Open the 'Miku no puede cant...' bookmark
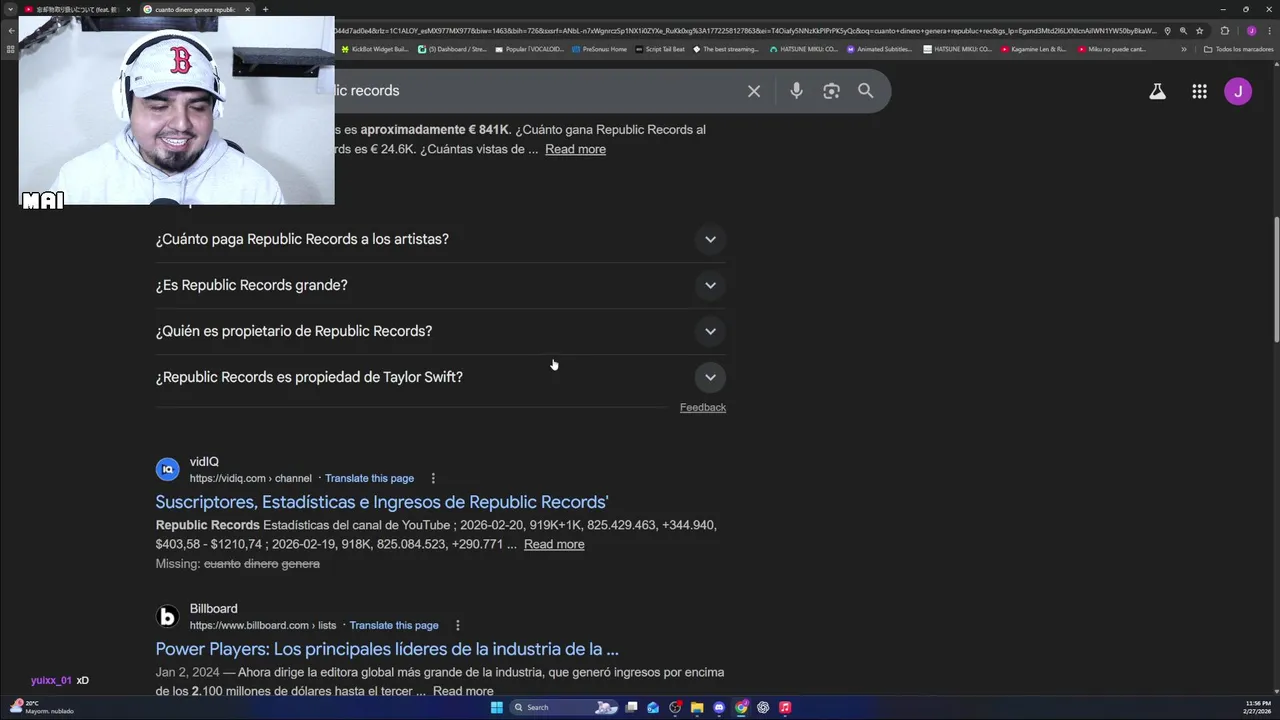The image size is (1280, 720). click(1112, 48)
